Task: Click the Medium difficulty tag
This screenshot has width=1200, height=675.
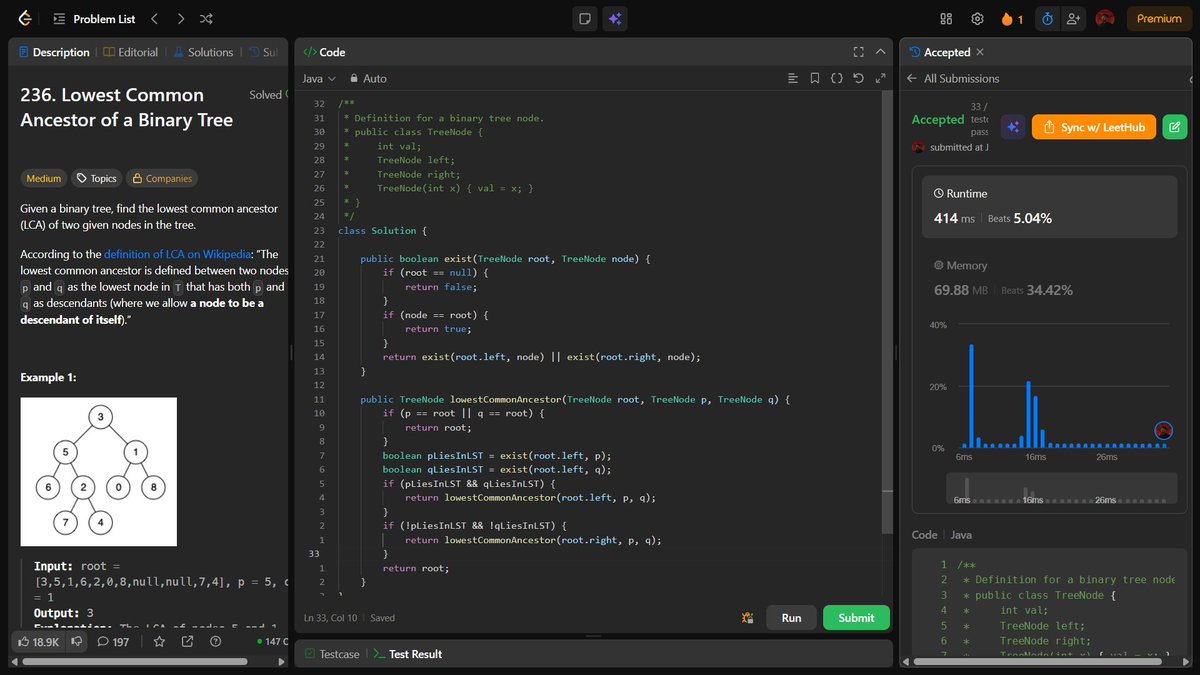Action: pos(43,178)
